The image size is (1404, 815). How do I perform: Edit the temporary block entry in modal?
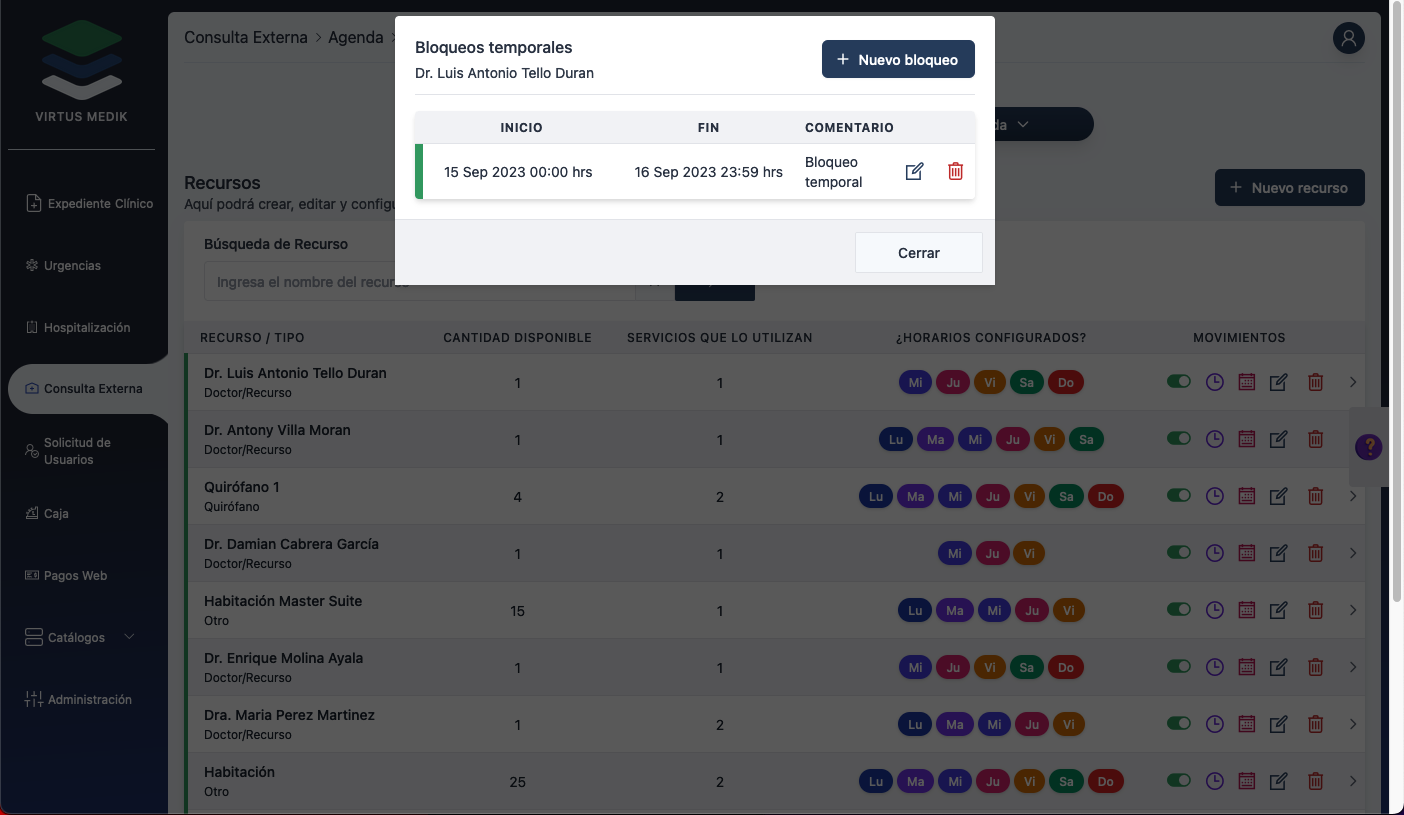(914, 171)
